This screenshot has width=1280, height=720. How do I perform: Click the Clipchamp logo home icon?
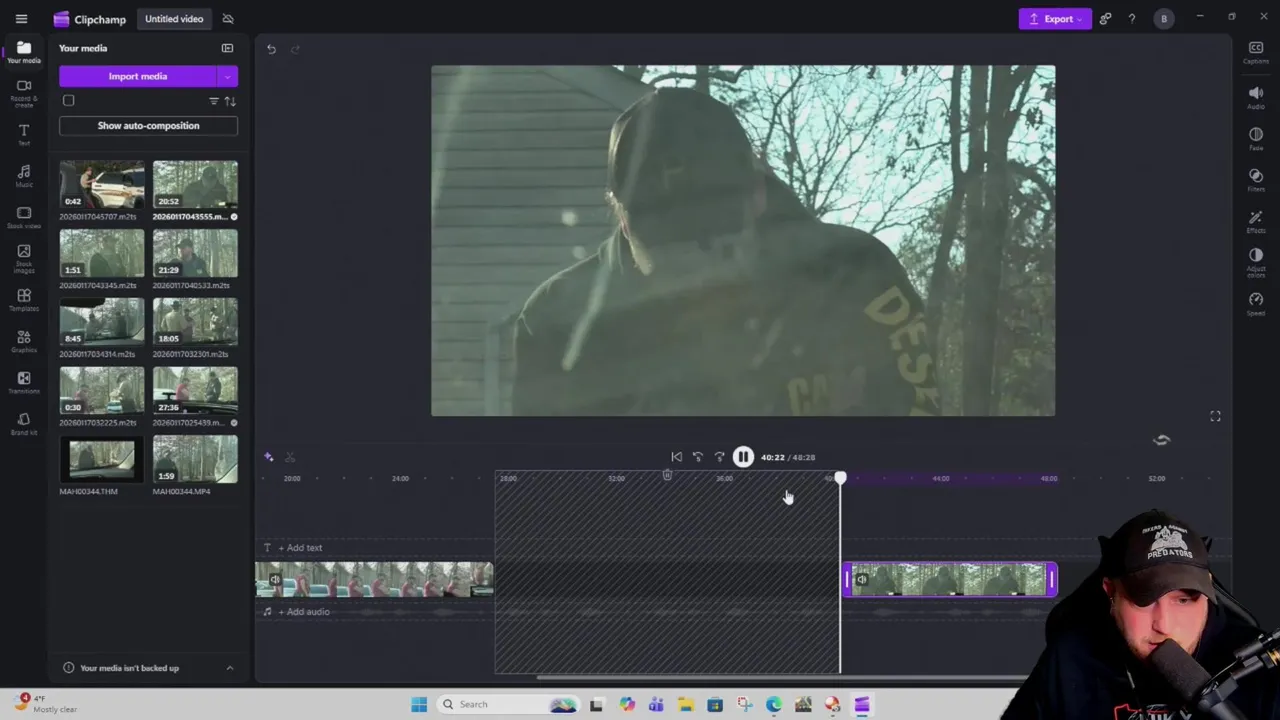[x=62, y=19]
